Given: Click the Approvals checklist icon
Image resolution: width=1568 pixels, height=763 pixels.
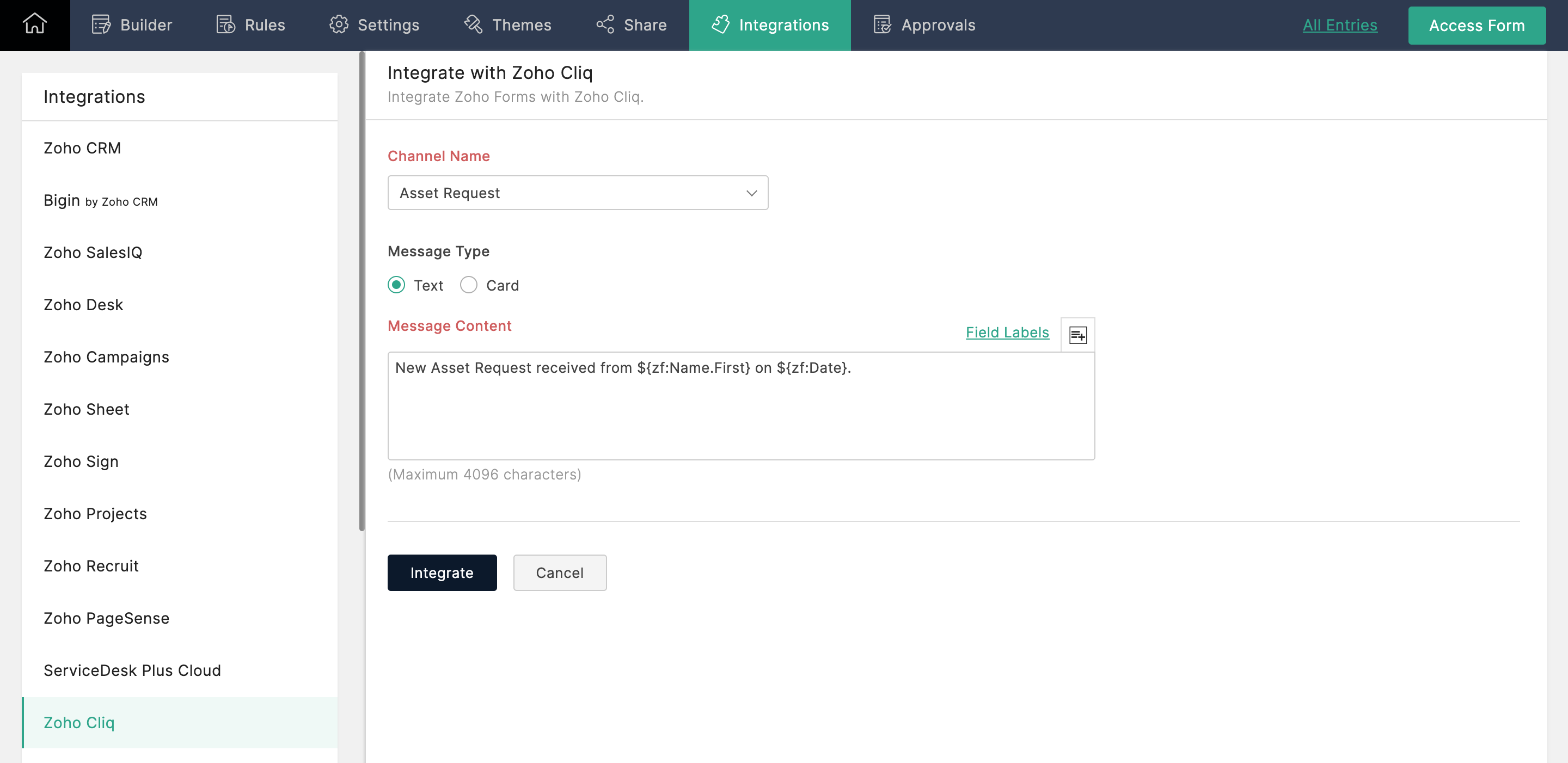Looking at the screenshot, I should (x=882, y=25).
